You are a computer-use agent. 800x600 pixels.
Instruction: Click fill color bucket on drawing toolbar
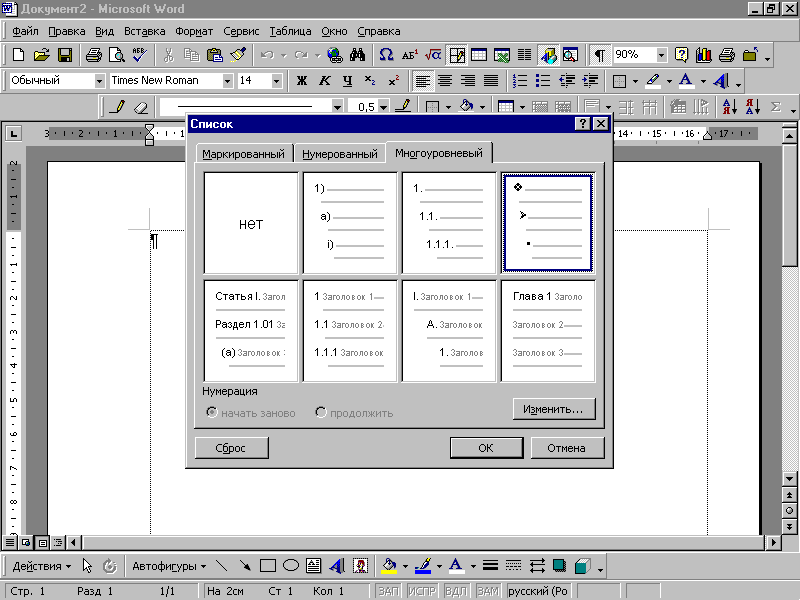[x=389, y=566]
